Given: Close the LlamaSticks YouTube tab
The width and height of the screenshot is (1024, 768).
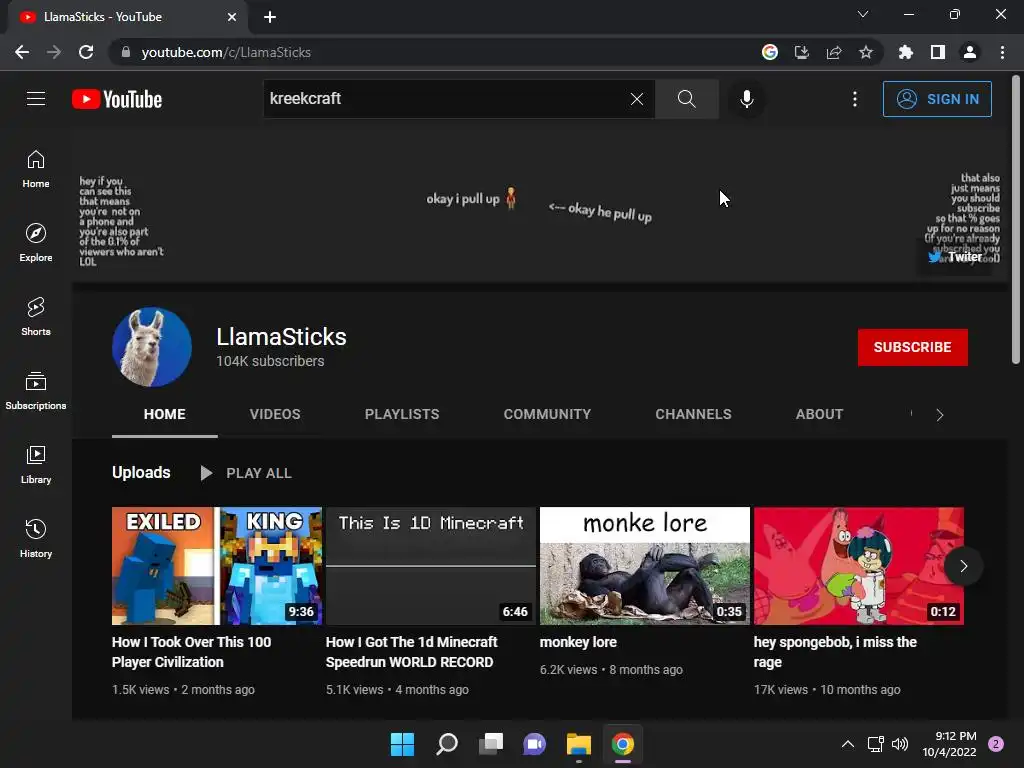Looking at the screenshot, I should (x=232, y=17).
